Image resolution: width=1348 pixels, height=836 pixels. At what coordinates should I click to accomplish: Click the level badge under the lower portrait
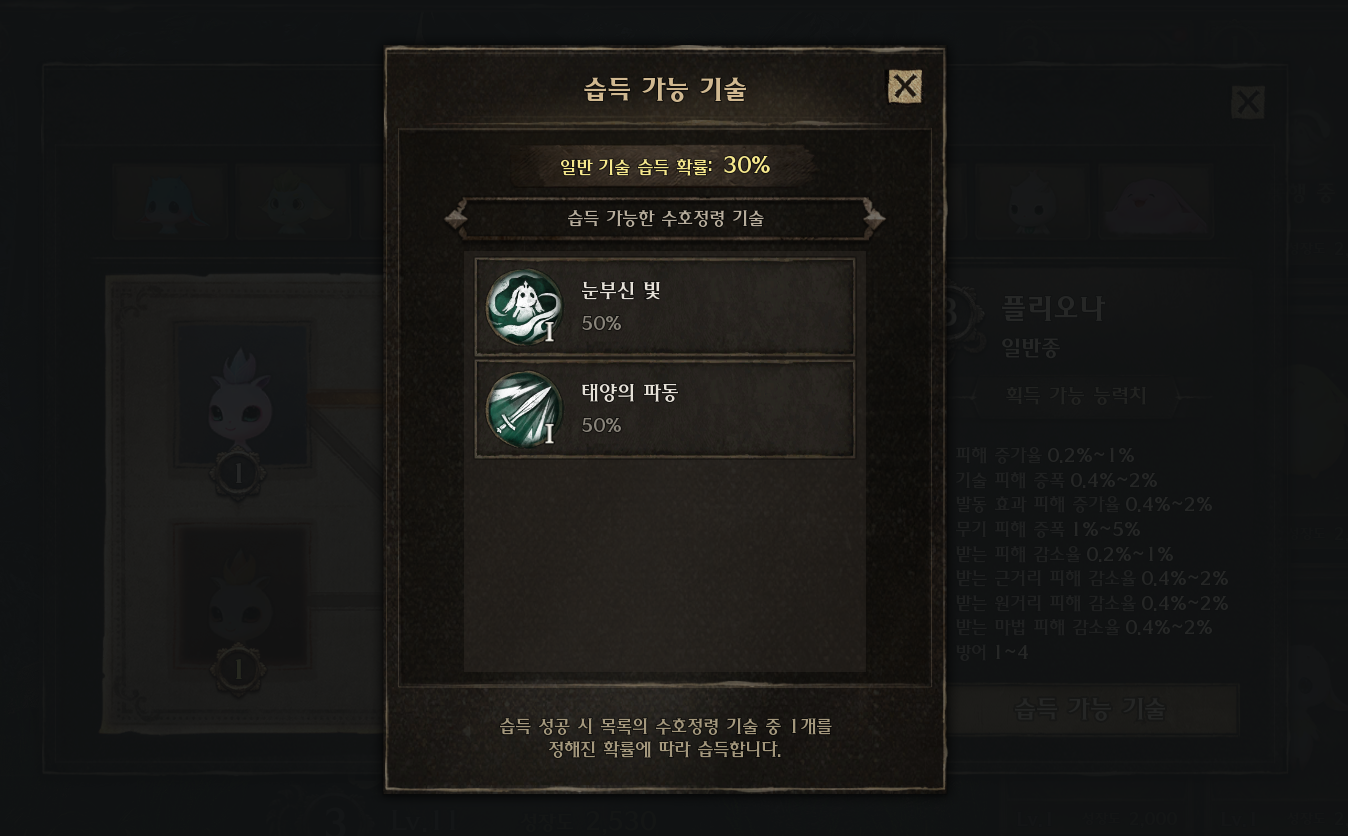coord(239,668)
